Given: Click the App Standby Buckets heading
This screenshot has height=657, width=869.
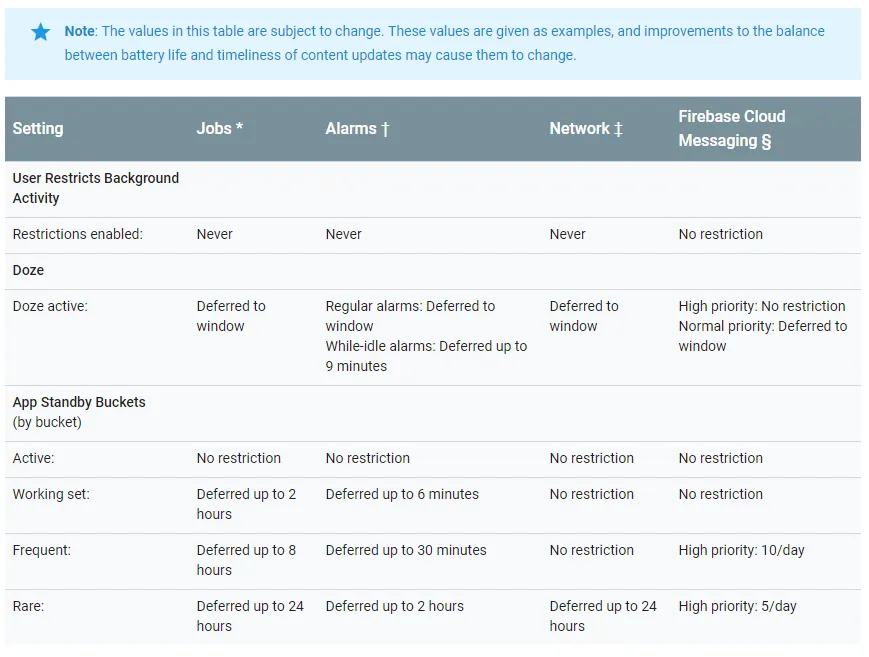Looking at the screenshot, I should [79, 402].
